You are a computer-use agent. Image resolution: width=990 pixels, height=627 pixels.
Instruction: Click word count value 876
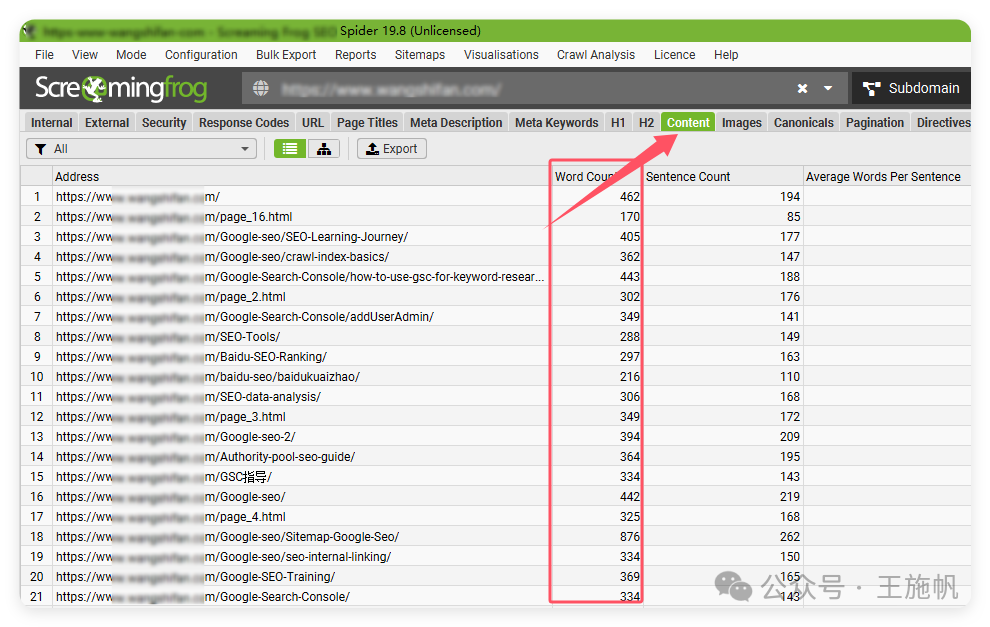pyautogui.click(x=629, y=537)
